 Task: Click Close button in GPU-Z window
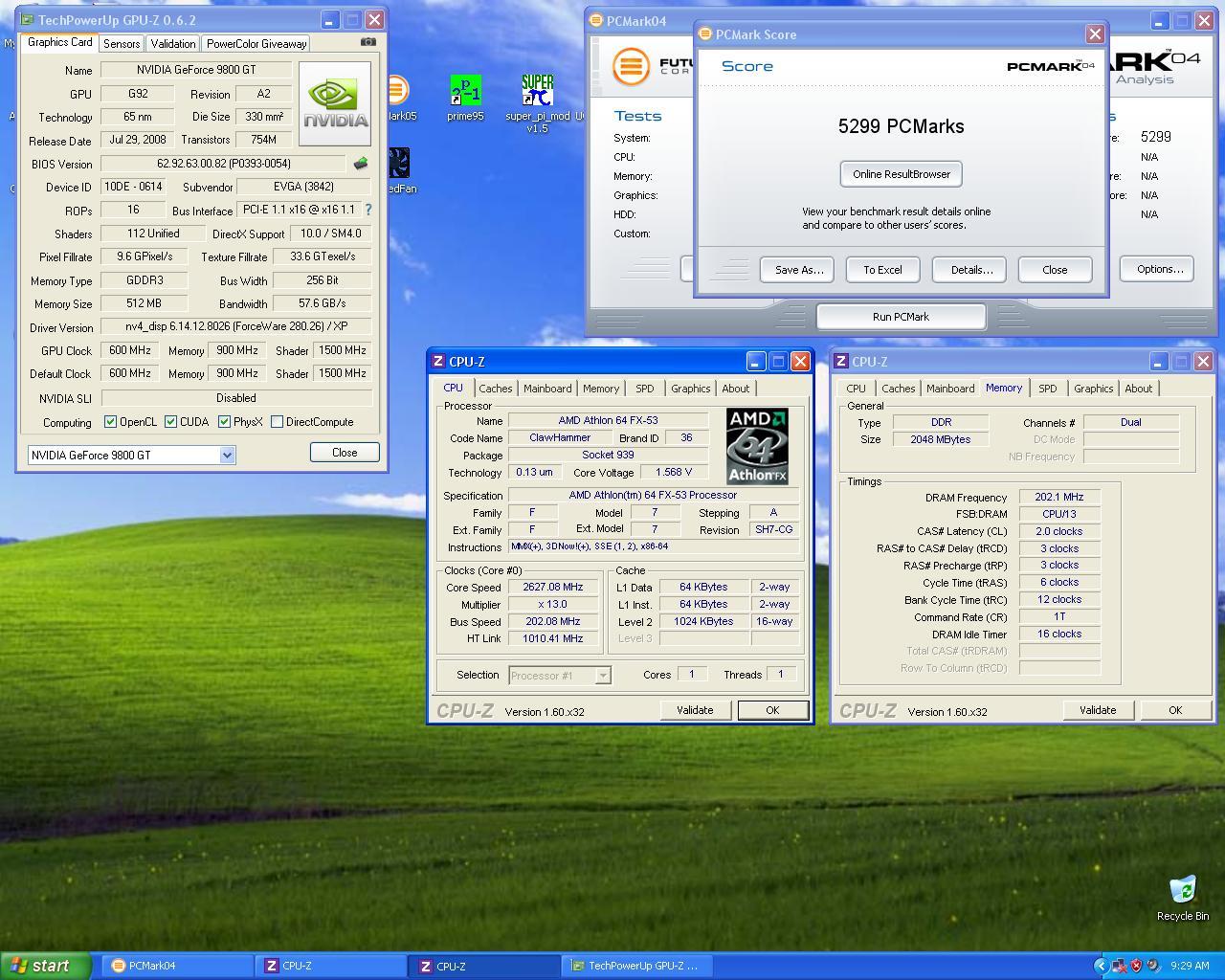[x=345, y=453]
